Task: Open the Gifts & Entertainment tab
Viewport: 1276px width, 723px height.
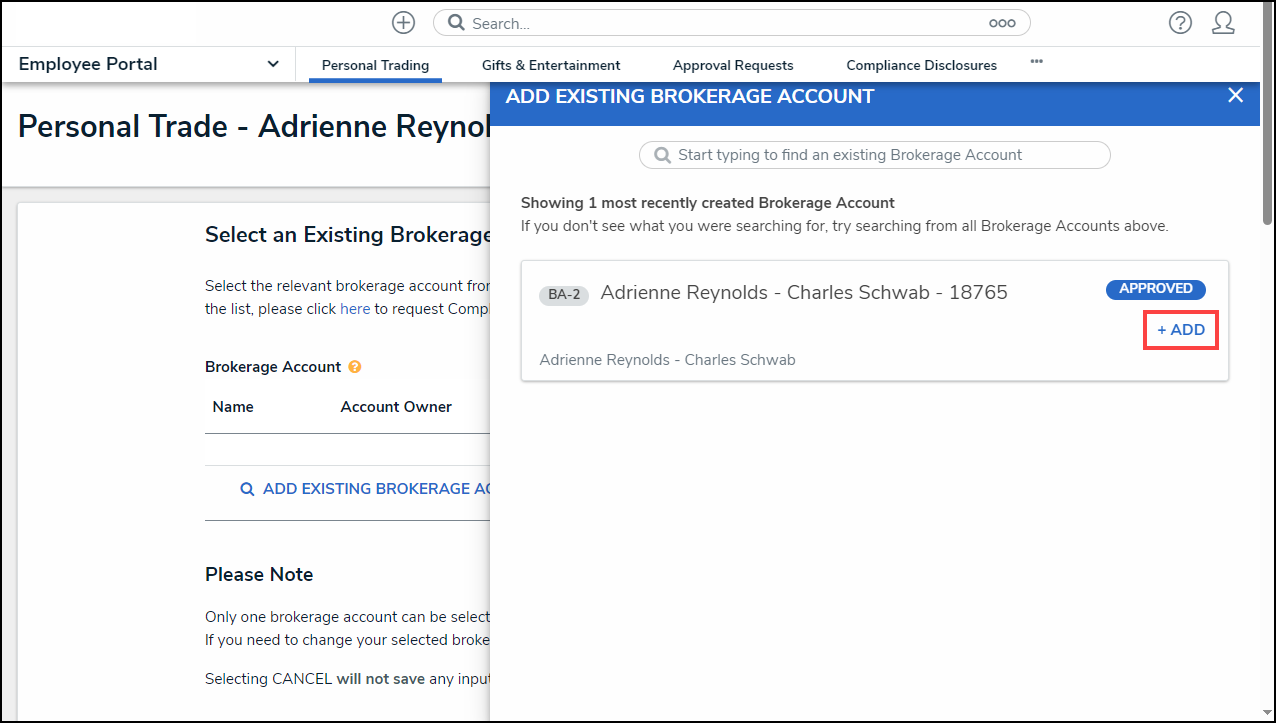Action: pyautogui.click(x=551, y=65)
